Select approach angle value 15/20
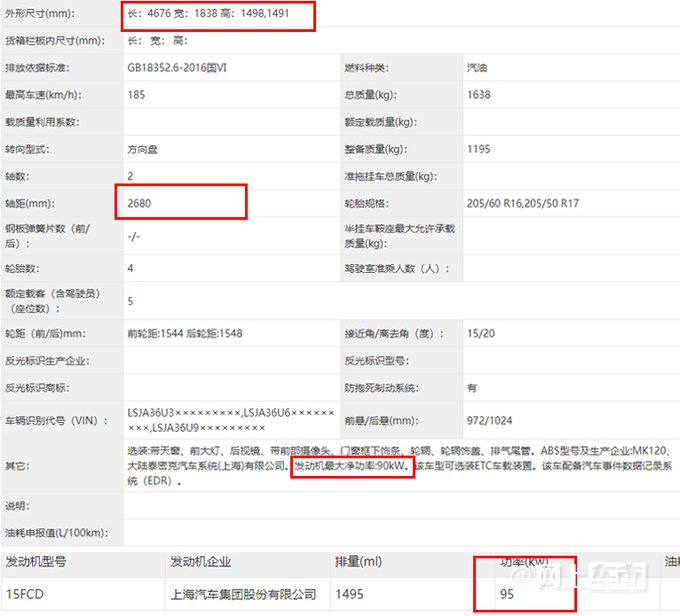680x616 pixels. coord(481,333)
